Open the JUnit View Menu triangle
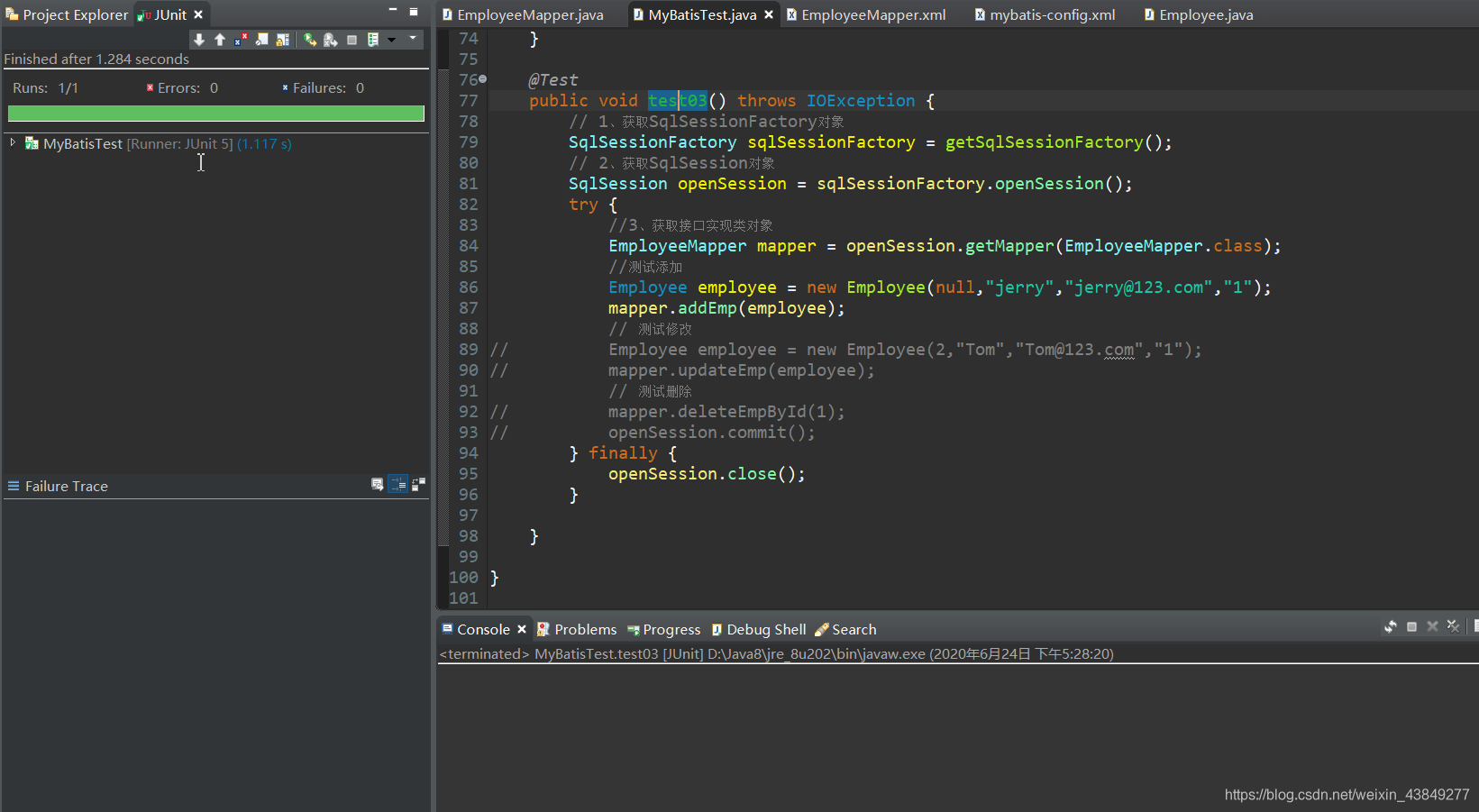Viewport: 1479px width, 812px height. click(x=413, y=38)
